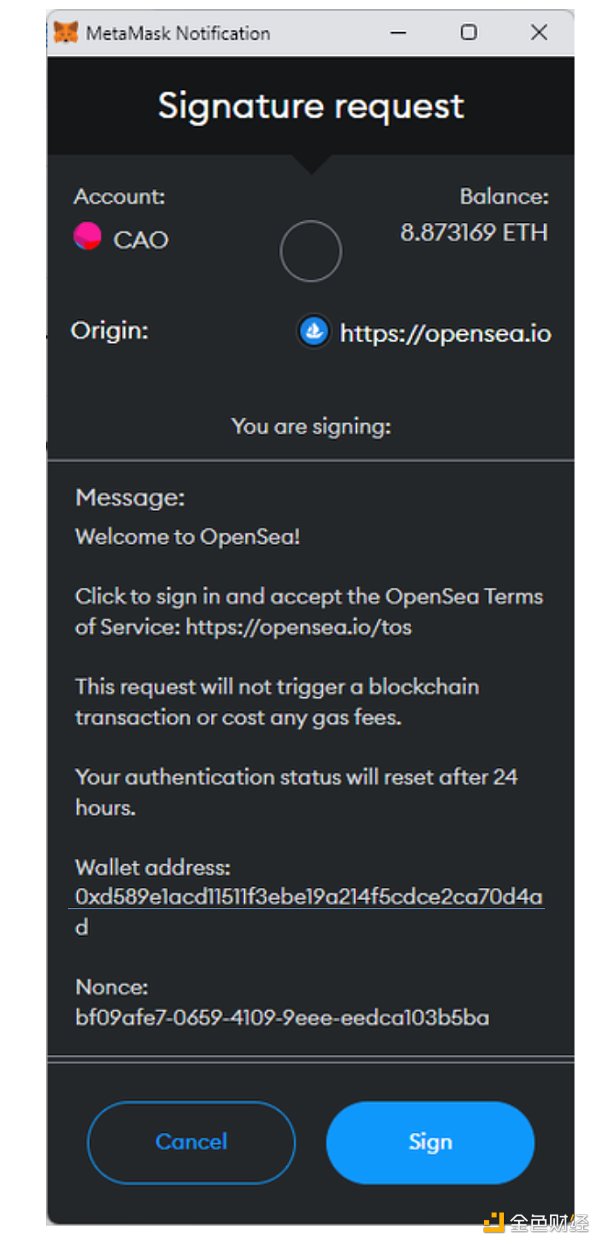600x1244 pixels.
Task: Click the pink CAO account avatar
Action: point(88,237)
